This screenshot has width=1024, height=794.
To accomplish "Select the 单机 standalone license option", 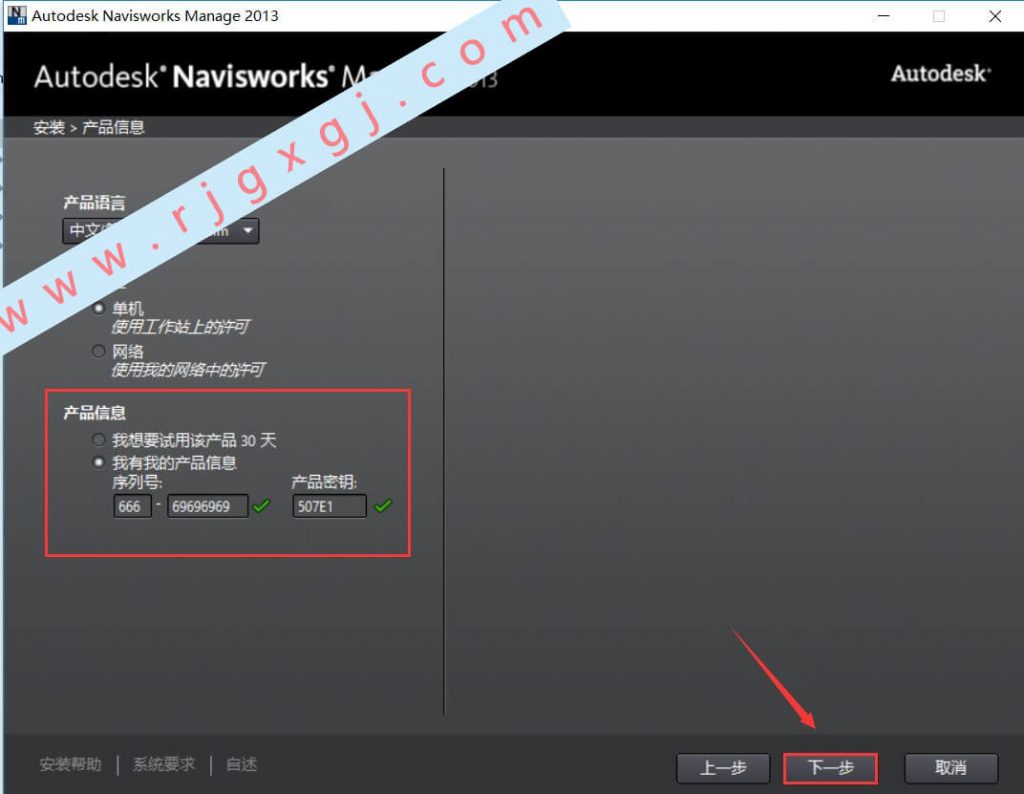I will 99,308.
